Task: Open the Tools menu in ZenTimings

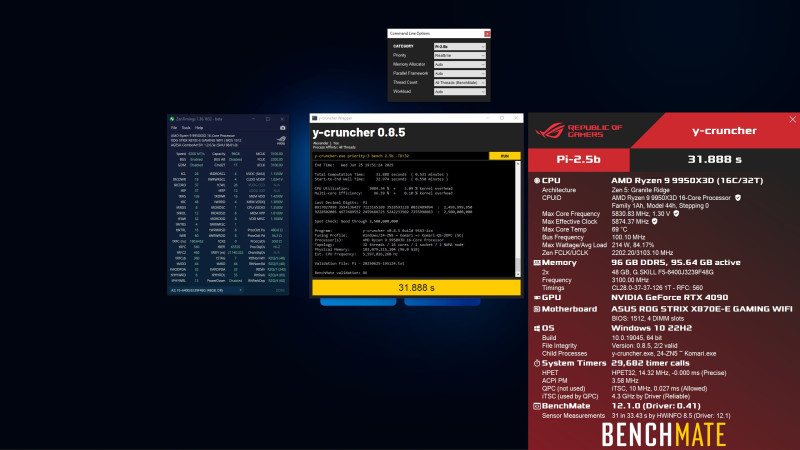Action: tap(186, 128)
